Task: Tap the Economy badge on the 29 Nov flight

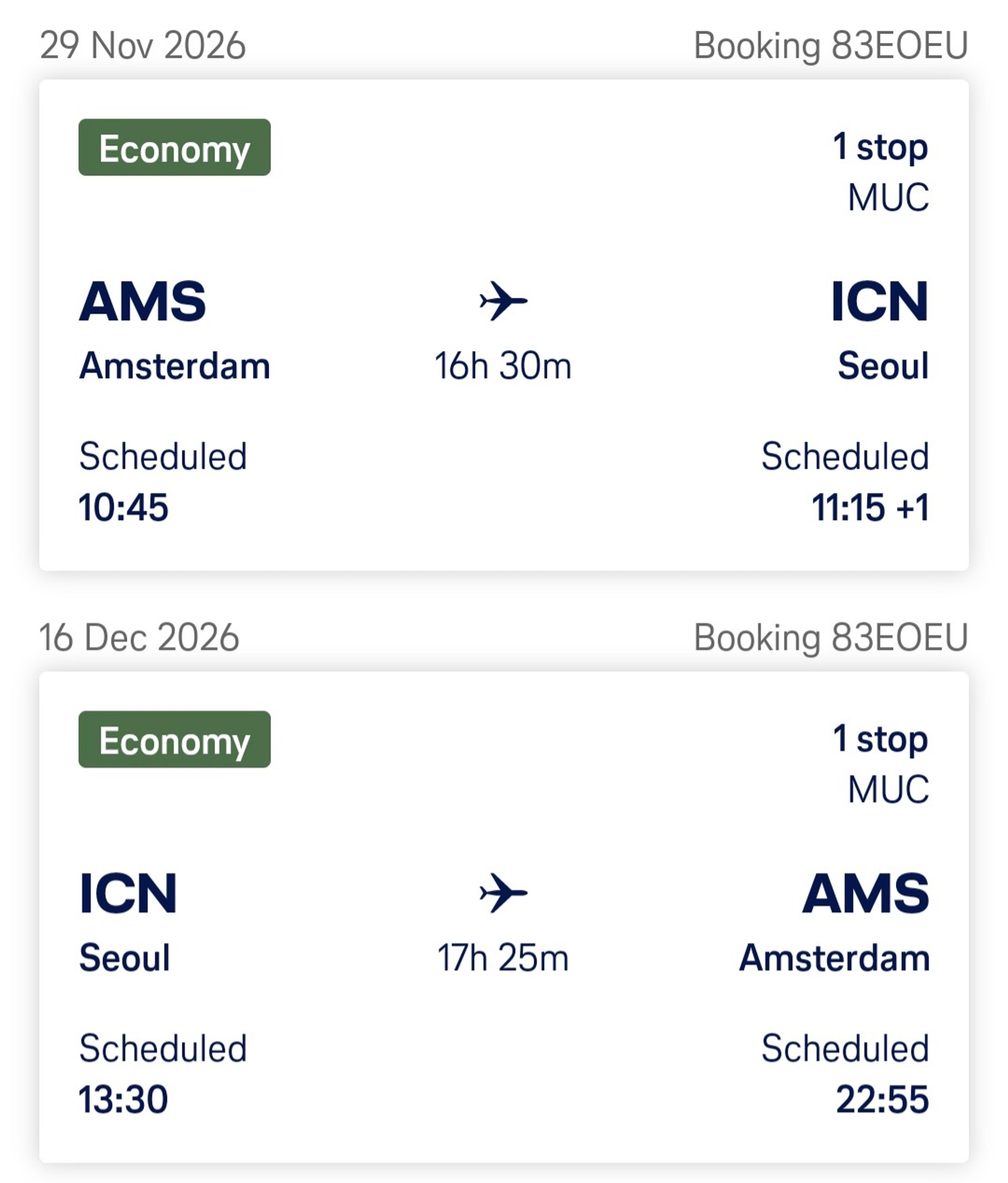Action: [x=174, y=147]
